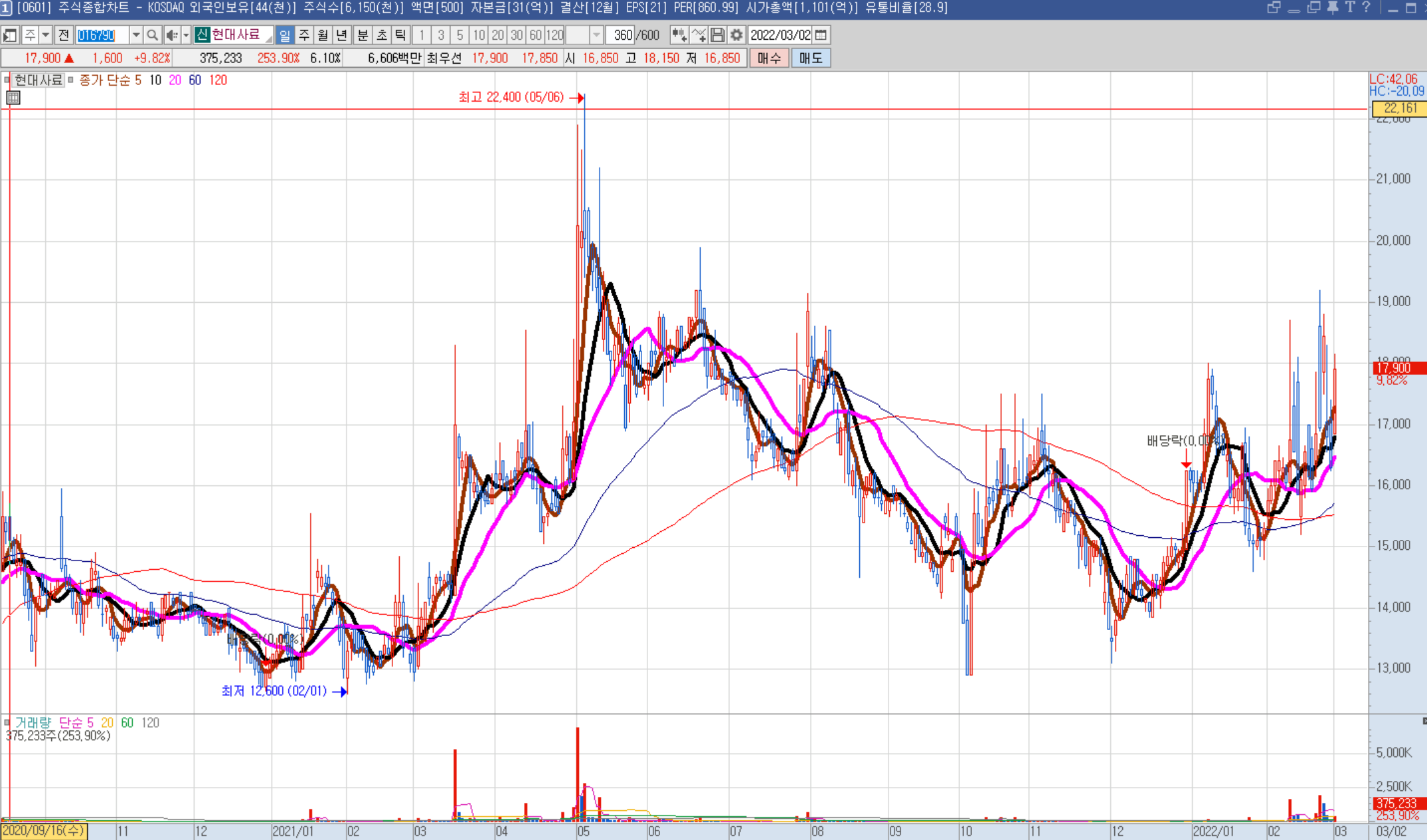1427x840 pixels.
Task: Click the data table grid icon below 현대사료
Action: [x=13, y=98]
